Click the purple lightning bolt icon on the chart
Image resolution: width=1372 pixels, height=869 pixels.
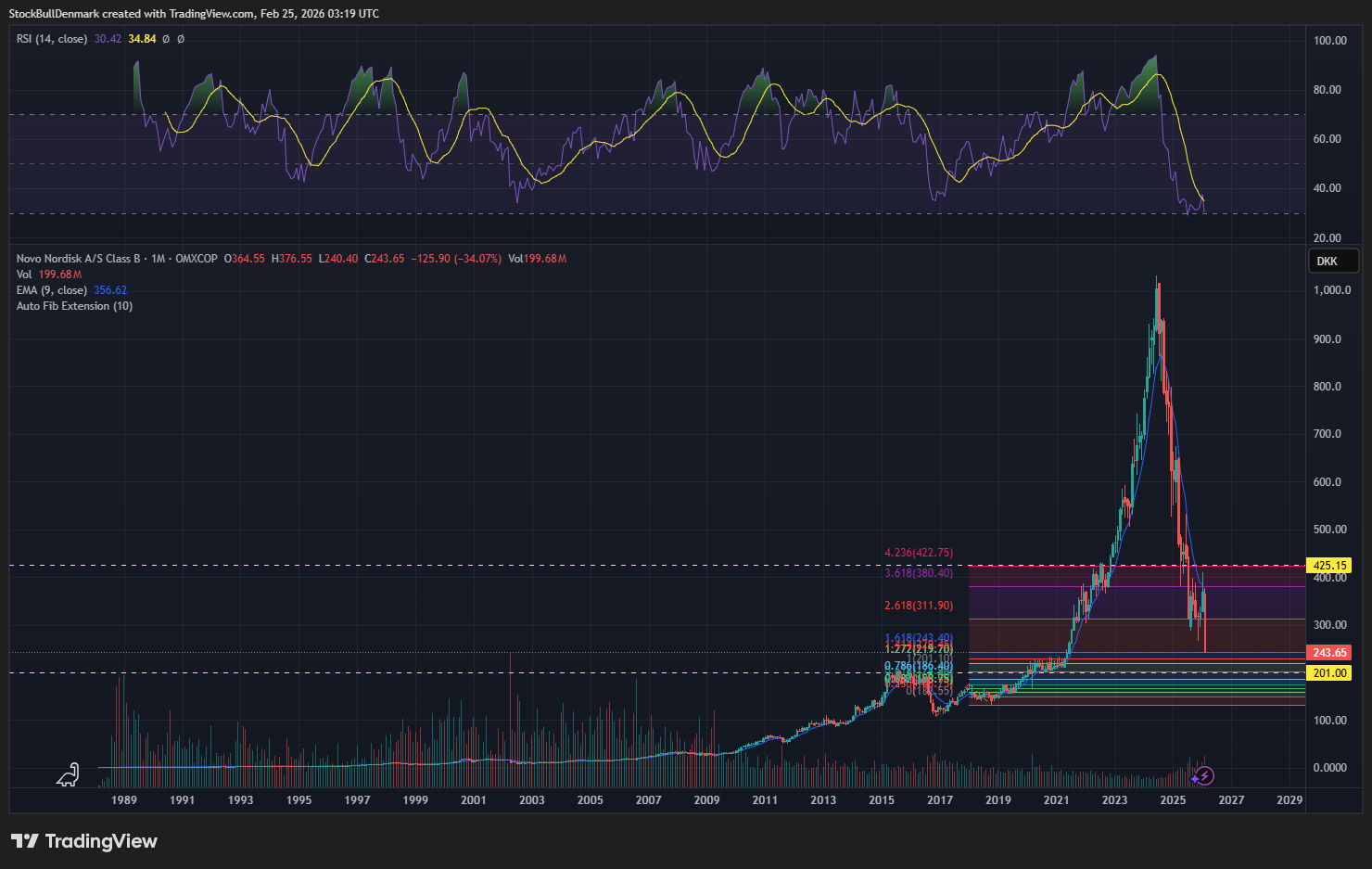(x=1204, y=775)
